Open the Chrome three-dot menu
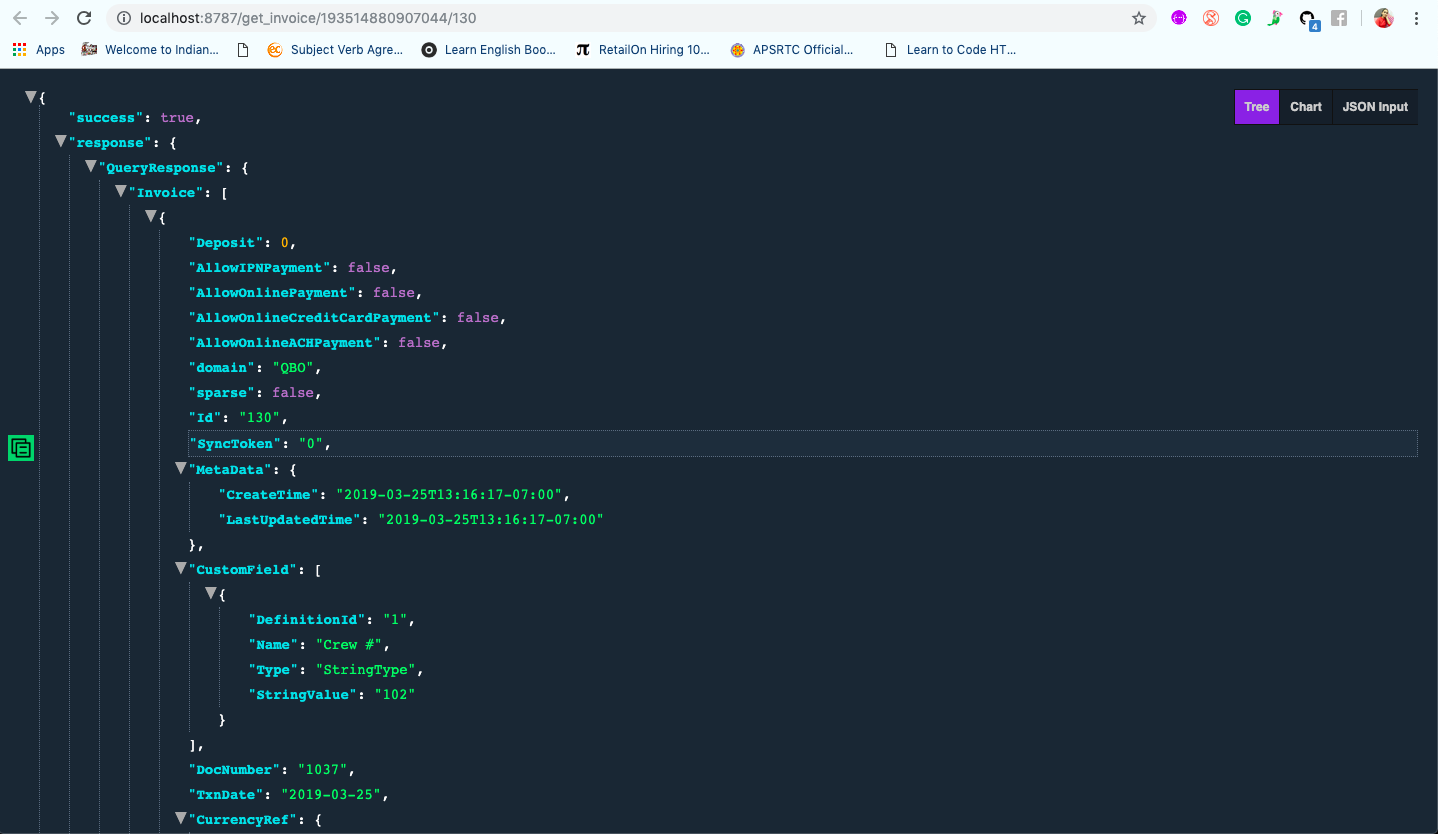Viewport: 1438px width, 834px height. pos(1416,18)
